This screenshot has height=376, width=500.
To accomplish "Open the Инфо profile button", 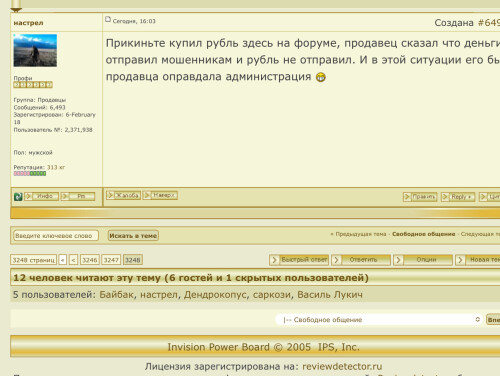I will pos(42,196).
